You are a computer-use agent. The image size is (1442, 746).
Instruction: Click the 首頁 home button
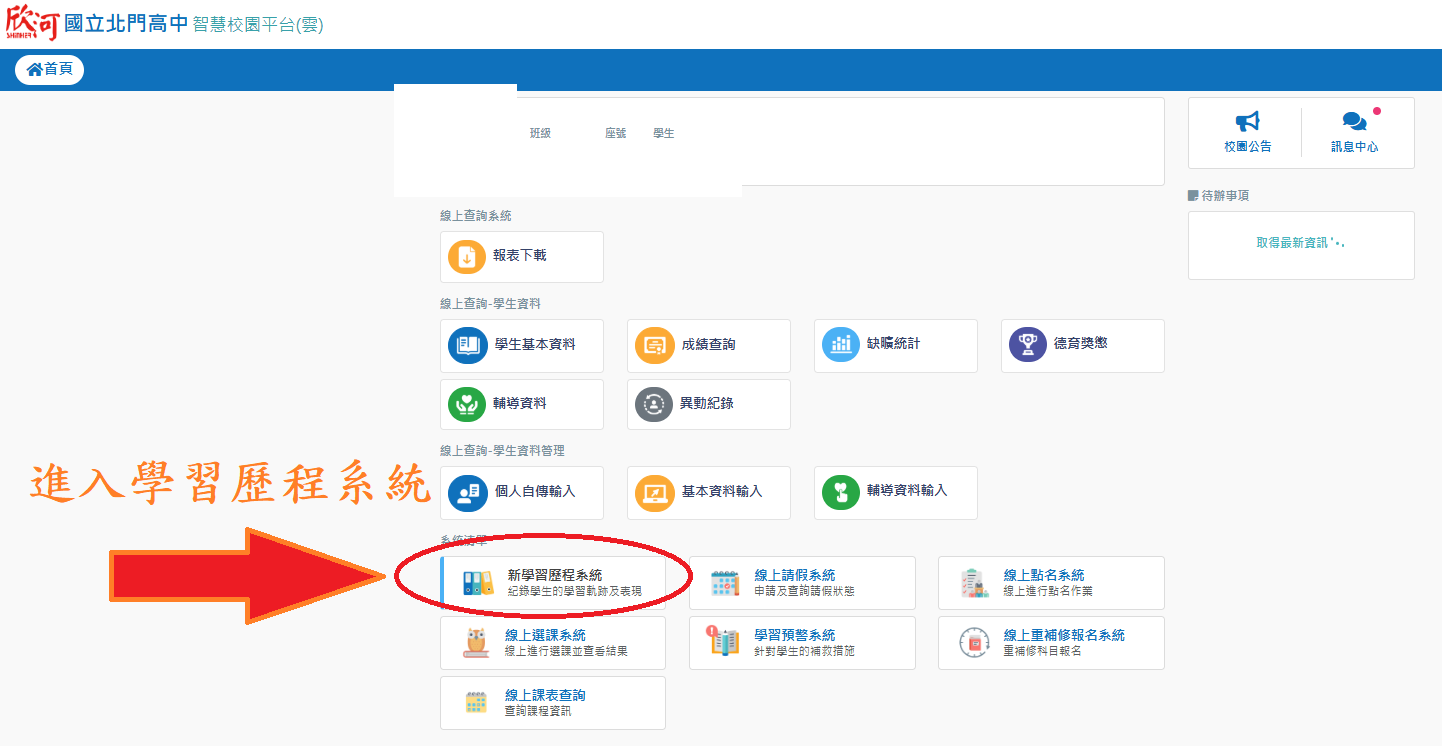click(x=49, y=69)
